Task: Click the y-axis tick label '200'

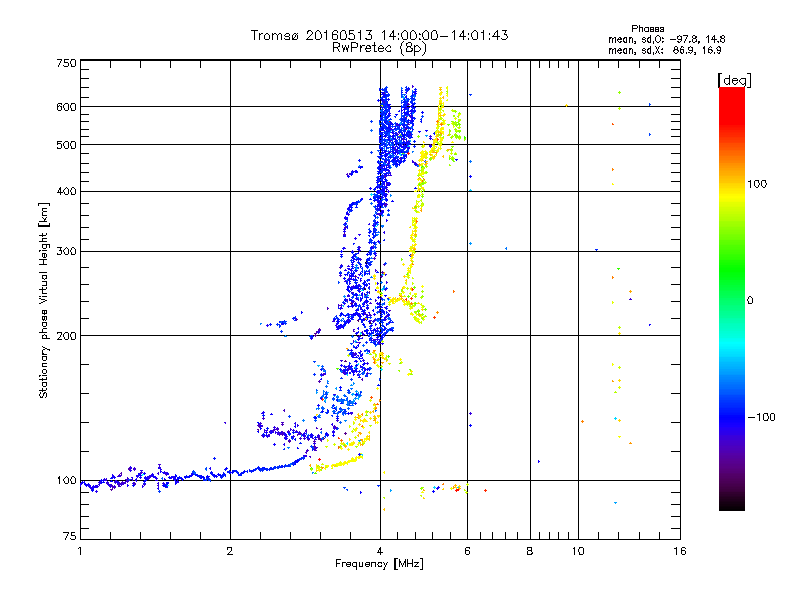Action: 67,336
